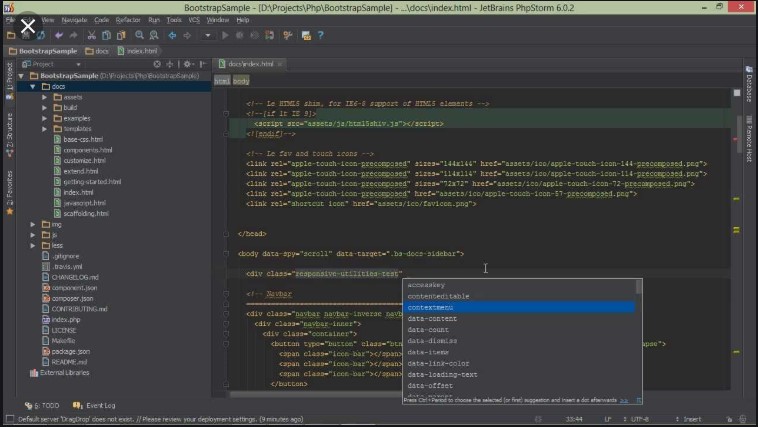Open the run configuration dropdown
This screenshot has height=427, width=758.
(207, 35)
